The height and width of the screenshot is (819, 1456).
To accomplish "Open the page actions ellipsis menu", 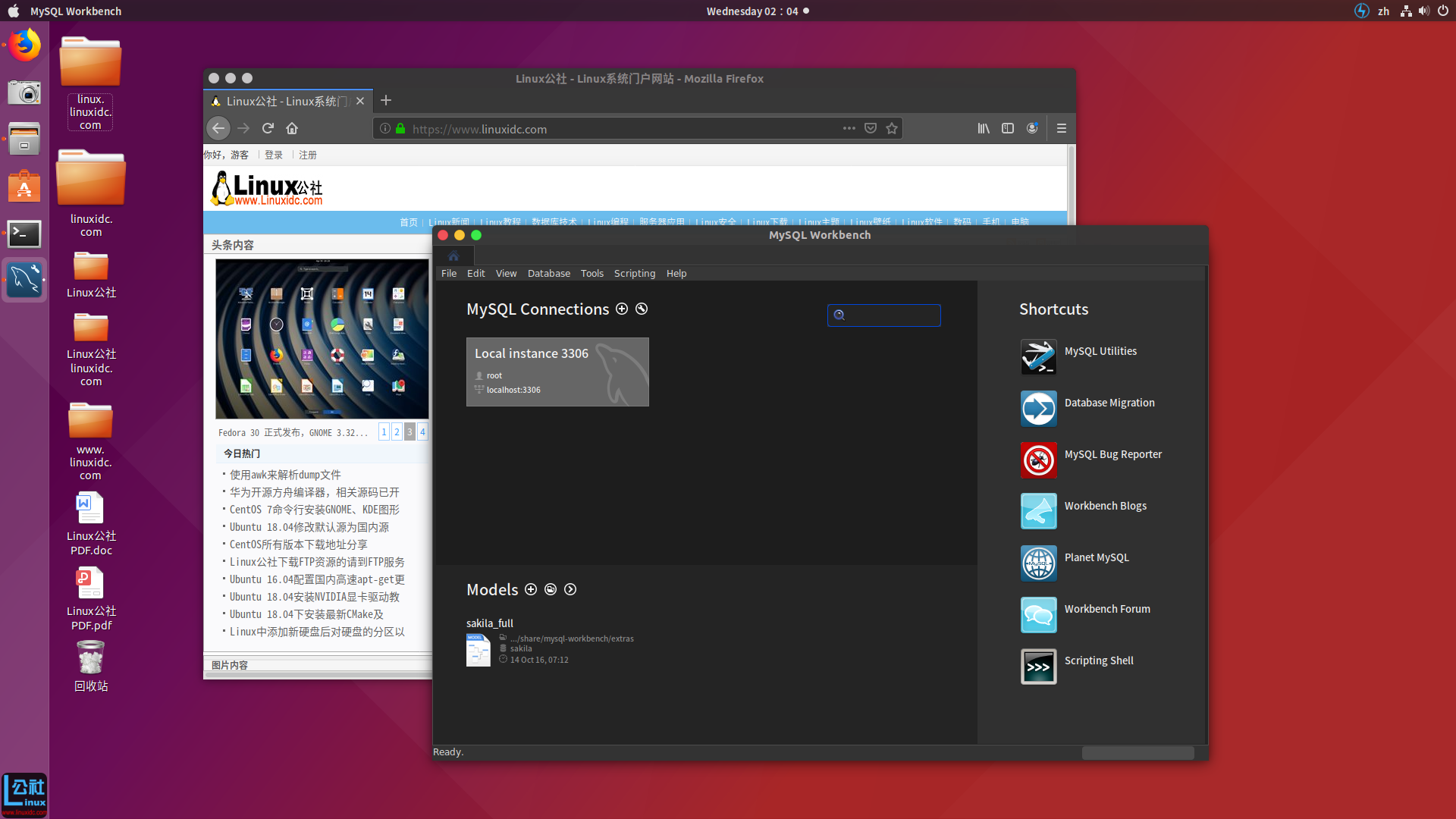I will point(849,128).
